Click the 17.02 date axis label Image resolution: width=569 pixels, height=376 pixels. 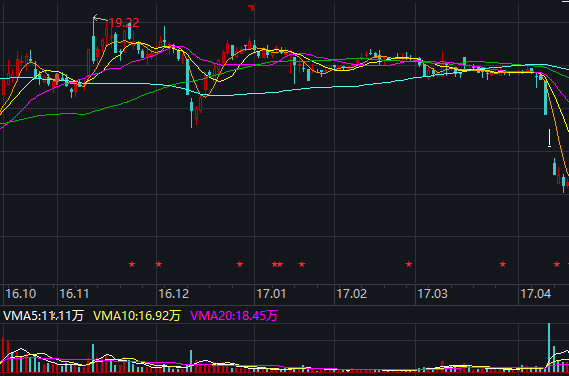352,294
